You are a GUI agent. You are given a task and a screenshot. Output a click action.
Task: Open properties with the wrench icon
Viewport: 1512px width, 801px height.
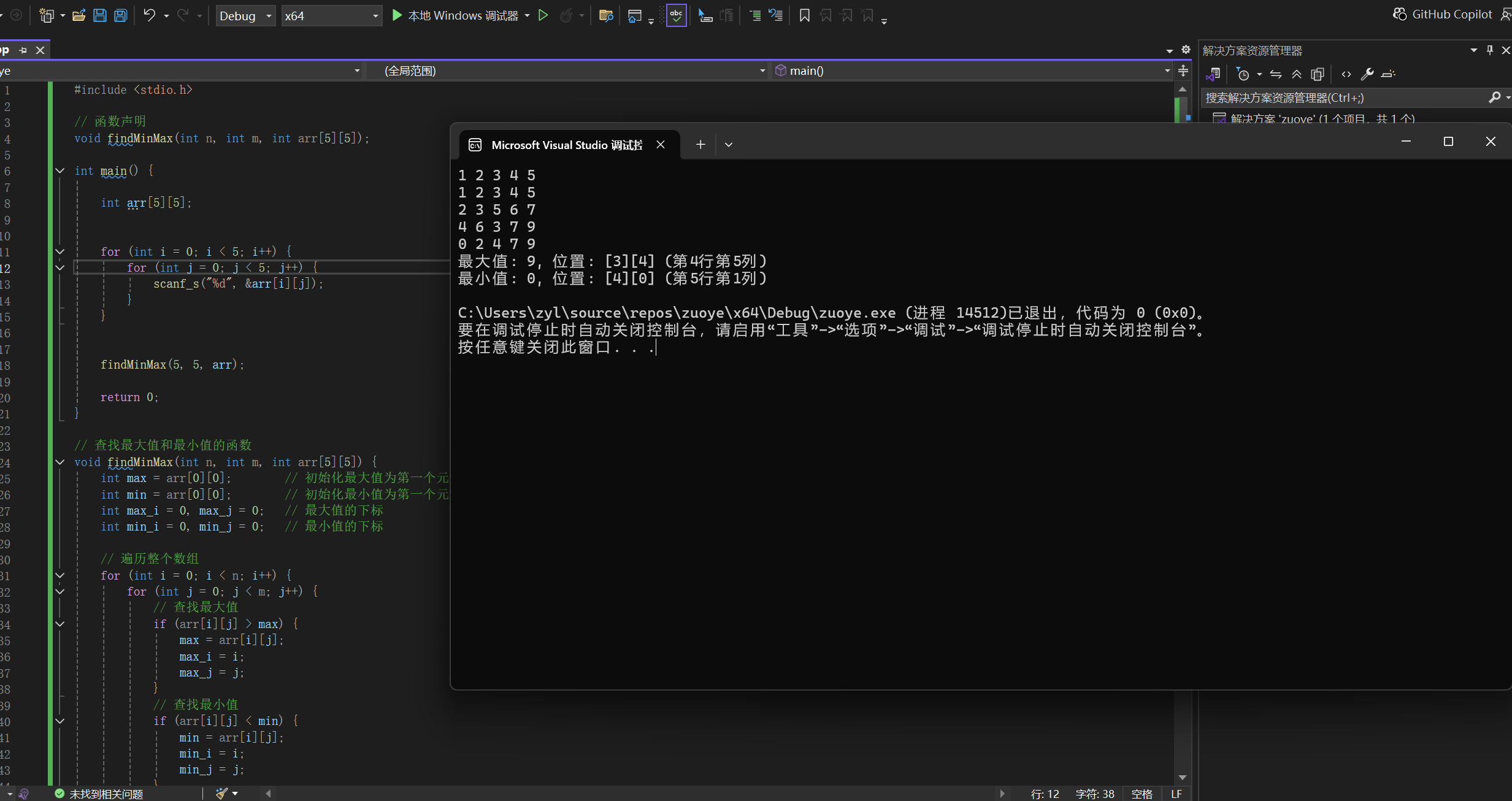[x=1367, y=74]
